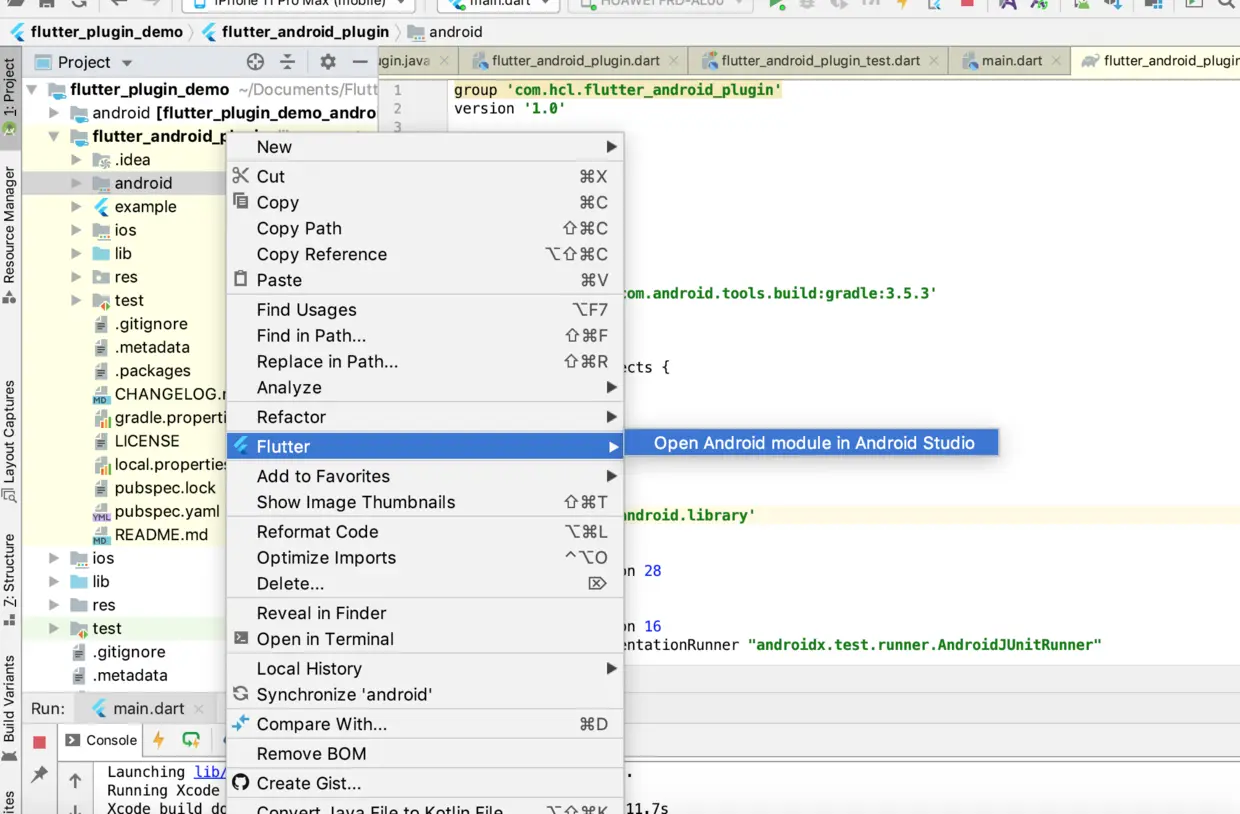
Task: Select .metadata under flutter_android_plugin
Action: click(152, 347)
